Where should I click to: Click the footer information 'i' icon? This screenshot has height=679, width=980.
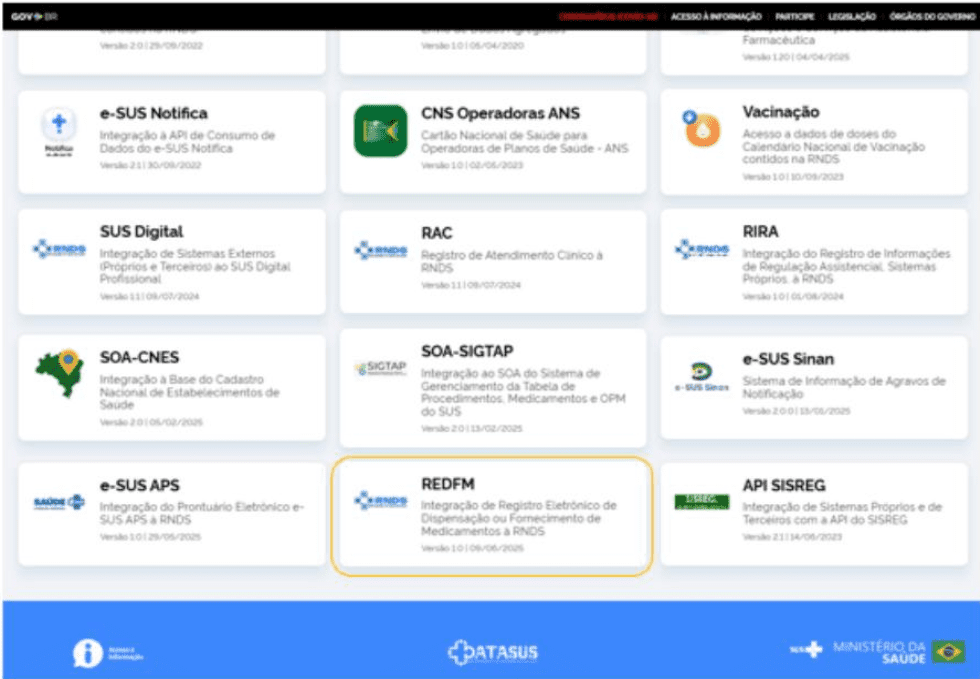point(88,653)
